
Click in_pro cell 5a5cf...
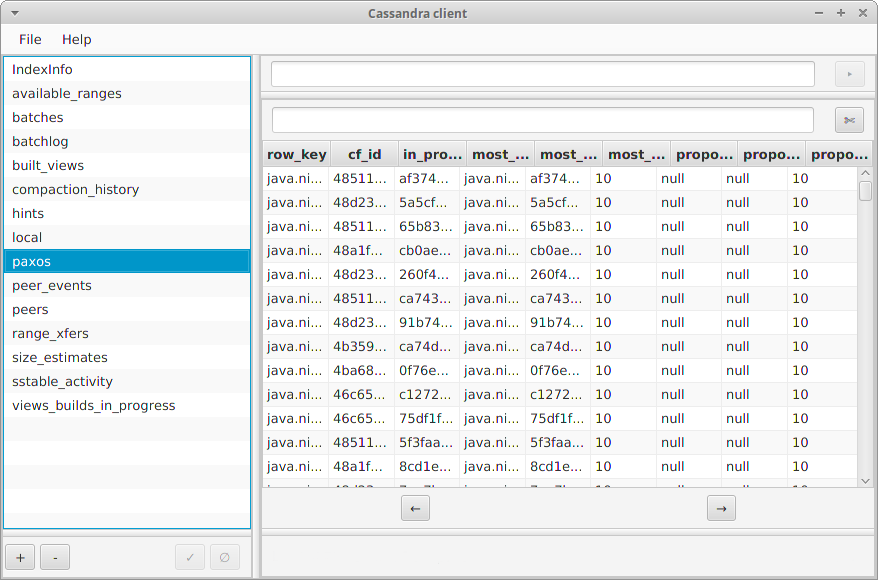pyautogui.click(x=427, y=203)
